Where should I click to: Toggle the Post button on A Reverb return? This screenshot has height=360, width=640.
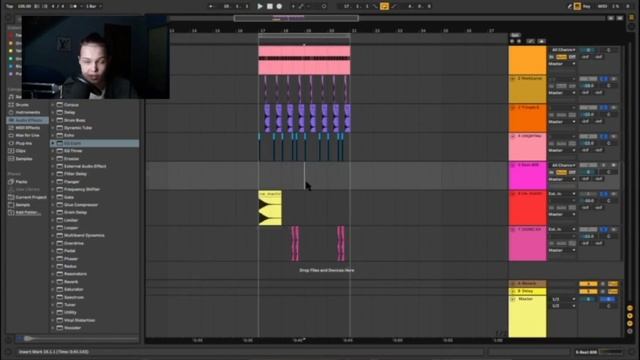coord(613,284)
